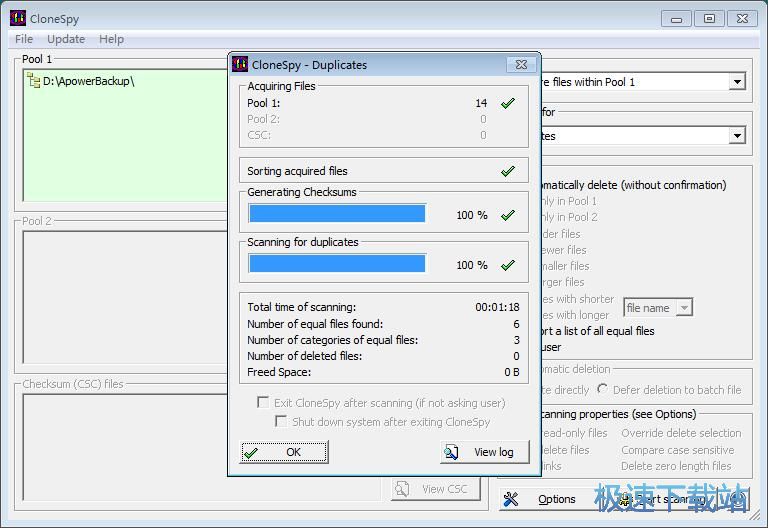768x528 pixels.
Task: Click the View CSC magnifier icon
Action: [x=402, y=488]
